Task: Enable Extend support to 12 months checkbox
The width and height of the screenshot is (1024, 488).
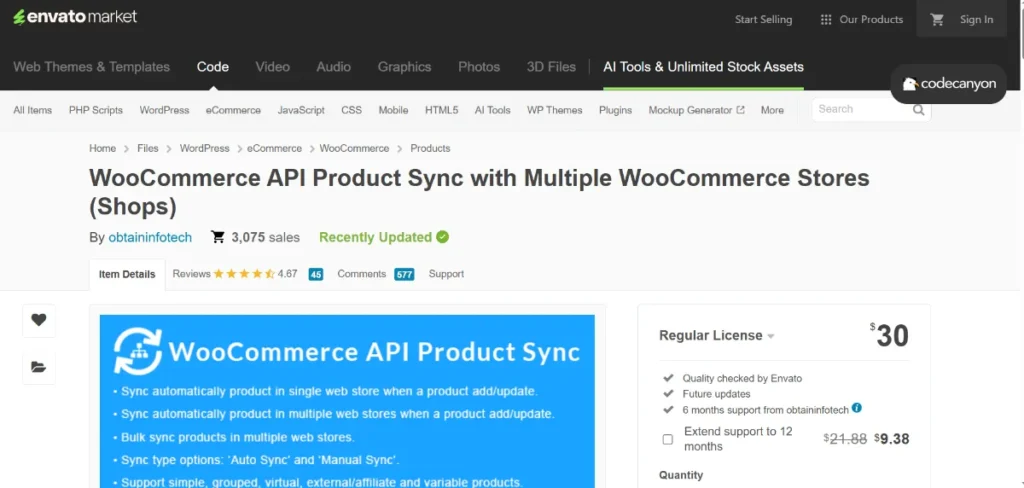Action: click(x=667, y=439)
